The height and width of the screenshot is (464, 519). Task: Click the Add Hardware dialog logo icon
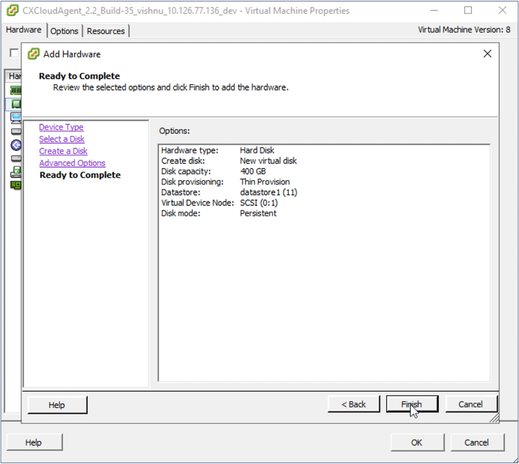pyautogui.click(x=33, y=54)
